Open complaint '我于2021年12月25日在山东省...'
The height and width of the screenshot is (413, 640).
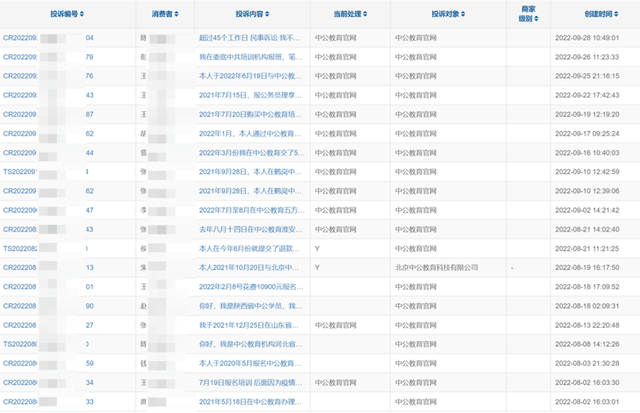coord(249,325)
